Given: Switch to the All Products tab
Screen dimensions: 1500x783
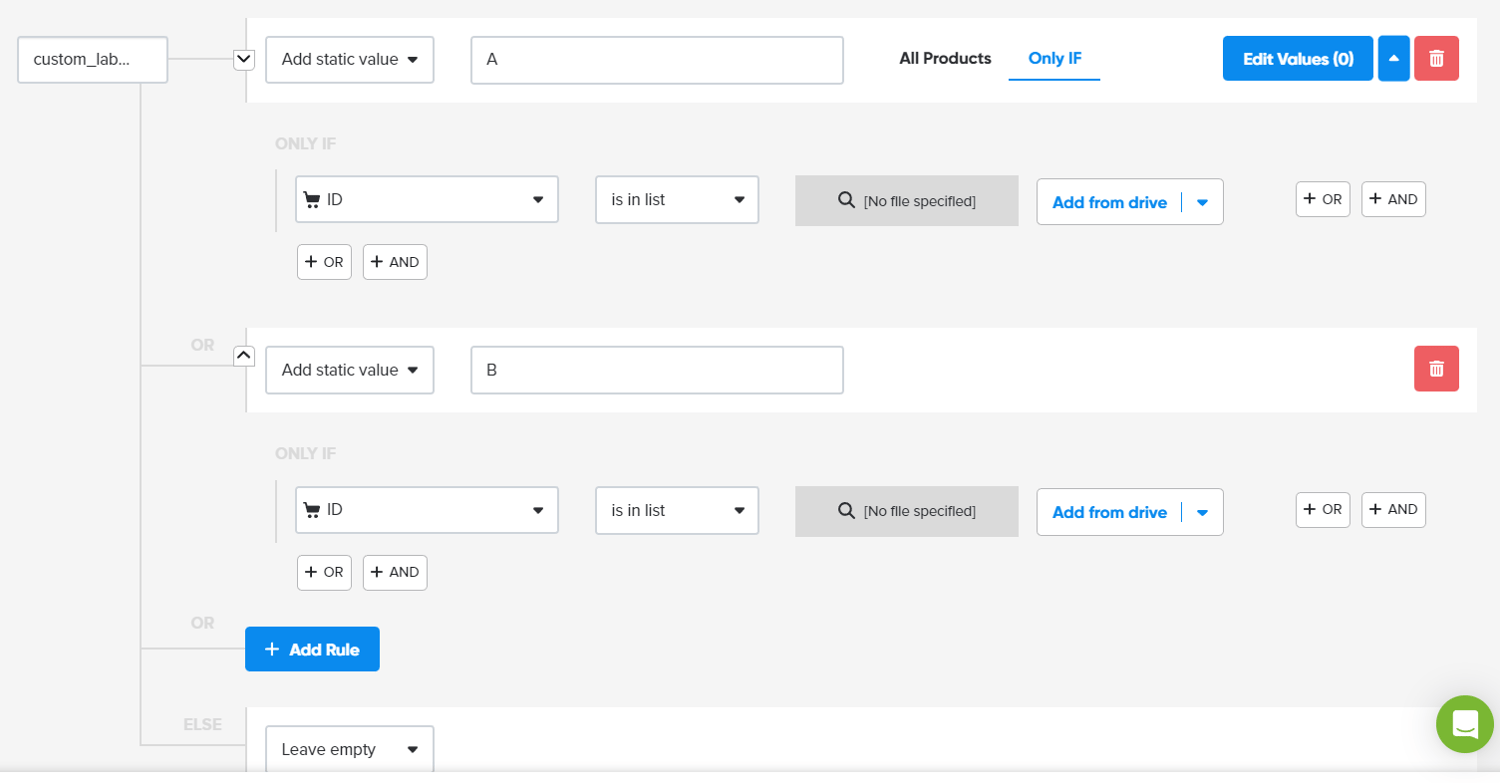Looking at the screenshot, I should (x=944, y=58).
